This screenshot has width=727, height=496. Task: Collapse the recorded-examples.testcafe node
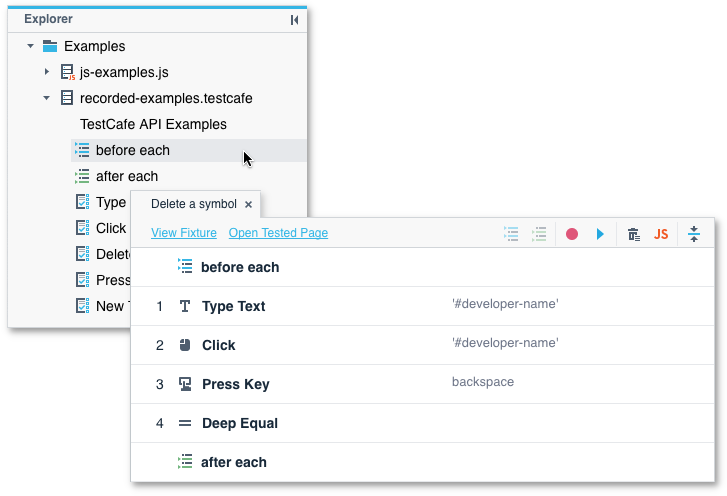click(x=46, y=98)
